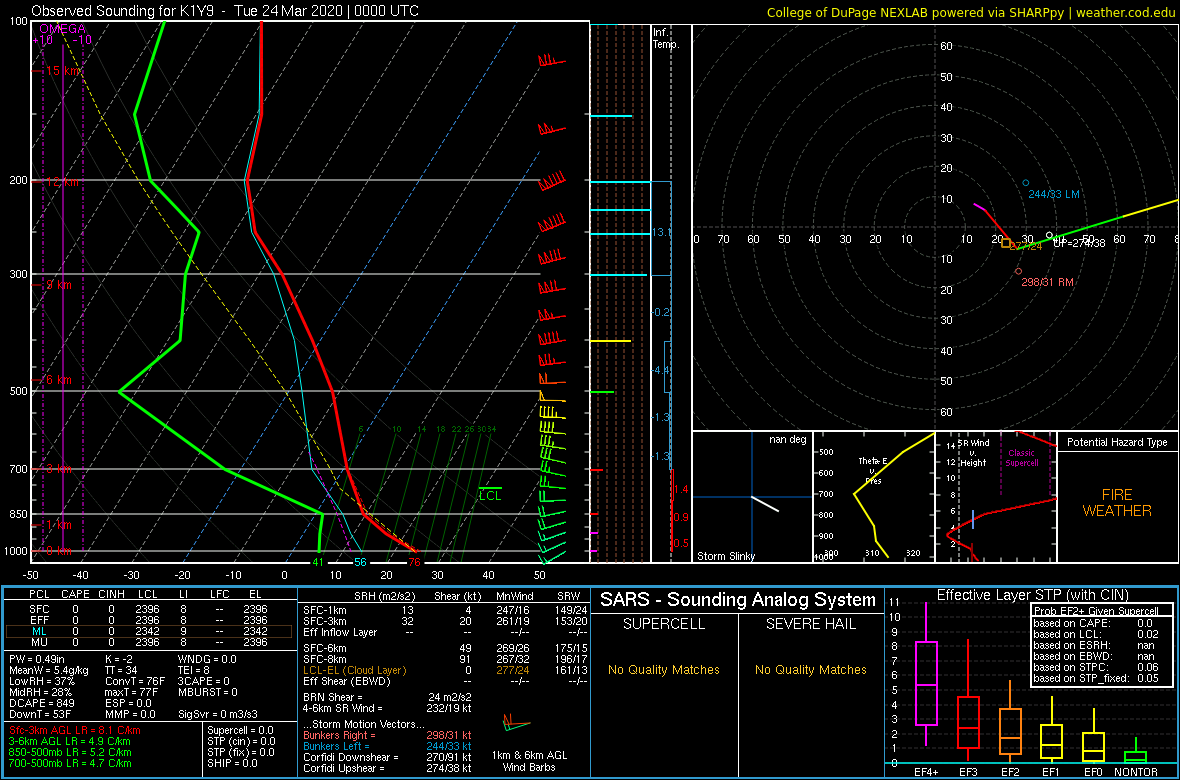Click the Theta E v. Pres label
The image size is (1180, 780).
pos(871,470)
